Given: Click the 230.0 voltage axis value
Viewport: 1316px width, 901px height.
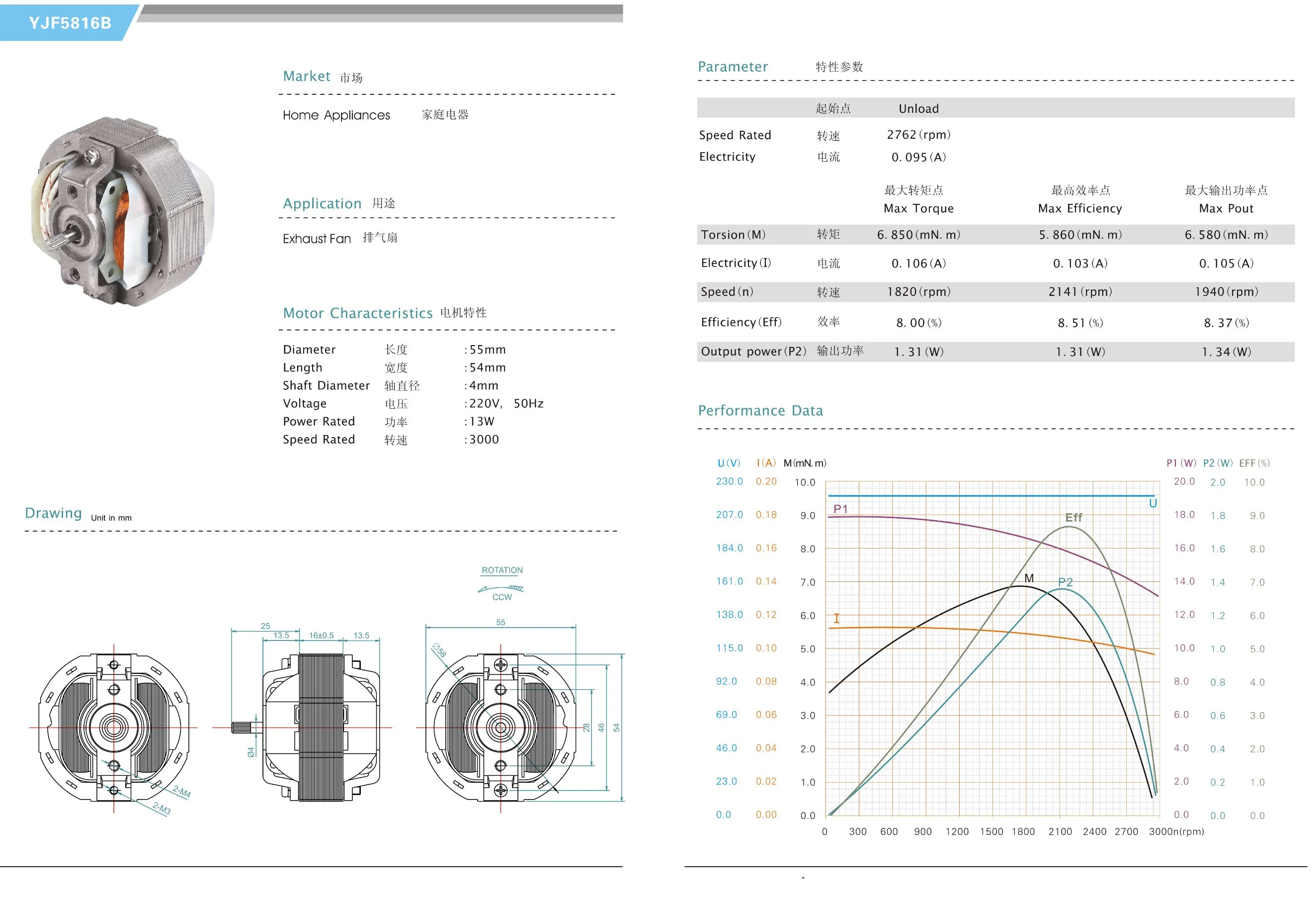Looking at the screenshot, I should coord(729,482).
